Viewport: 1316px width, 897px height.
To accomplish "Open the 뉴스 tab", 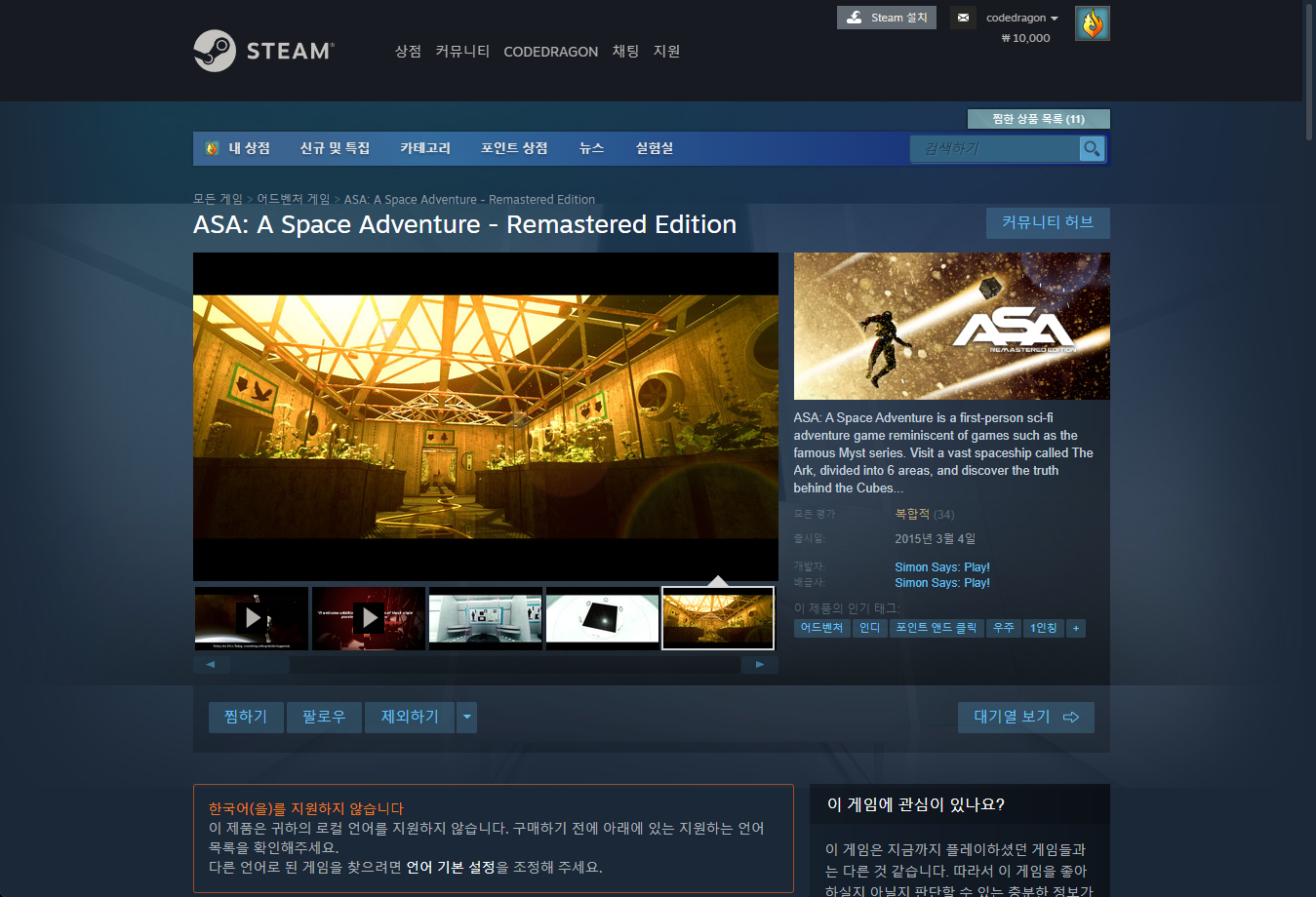I will 591,148.
